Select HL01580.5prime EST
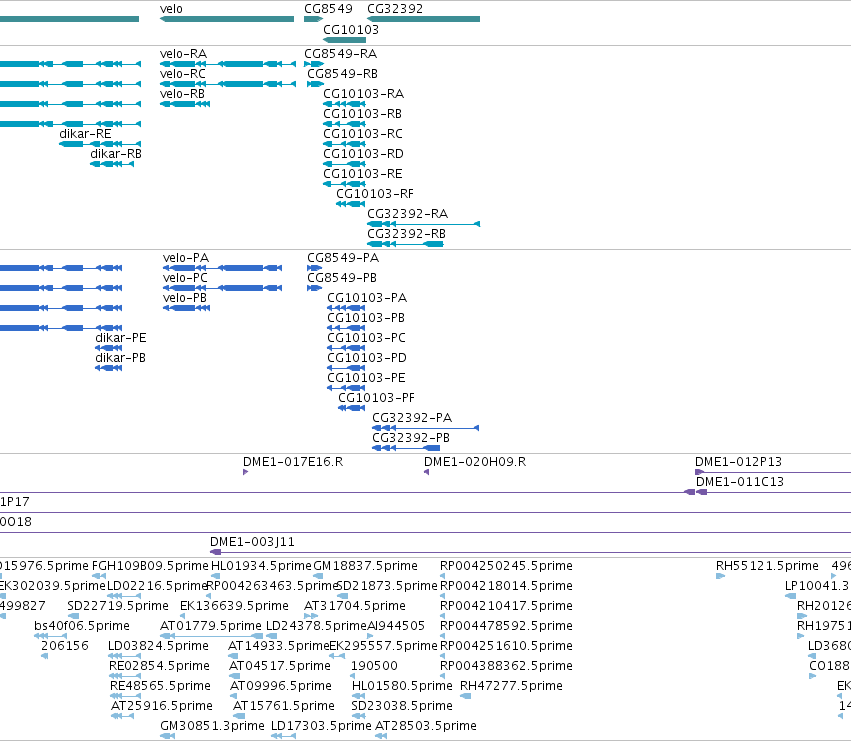 point(402,687)
